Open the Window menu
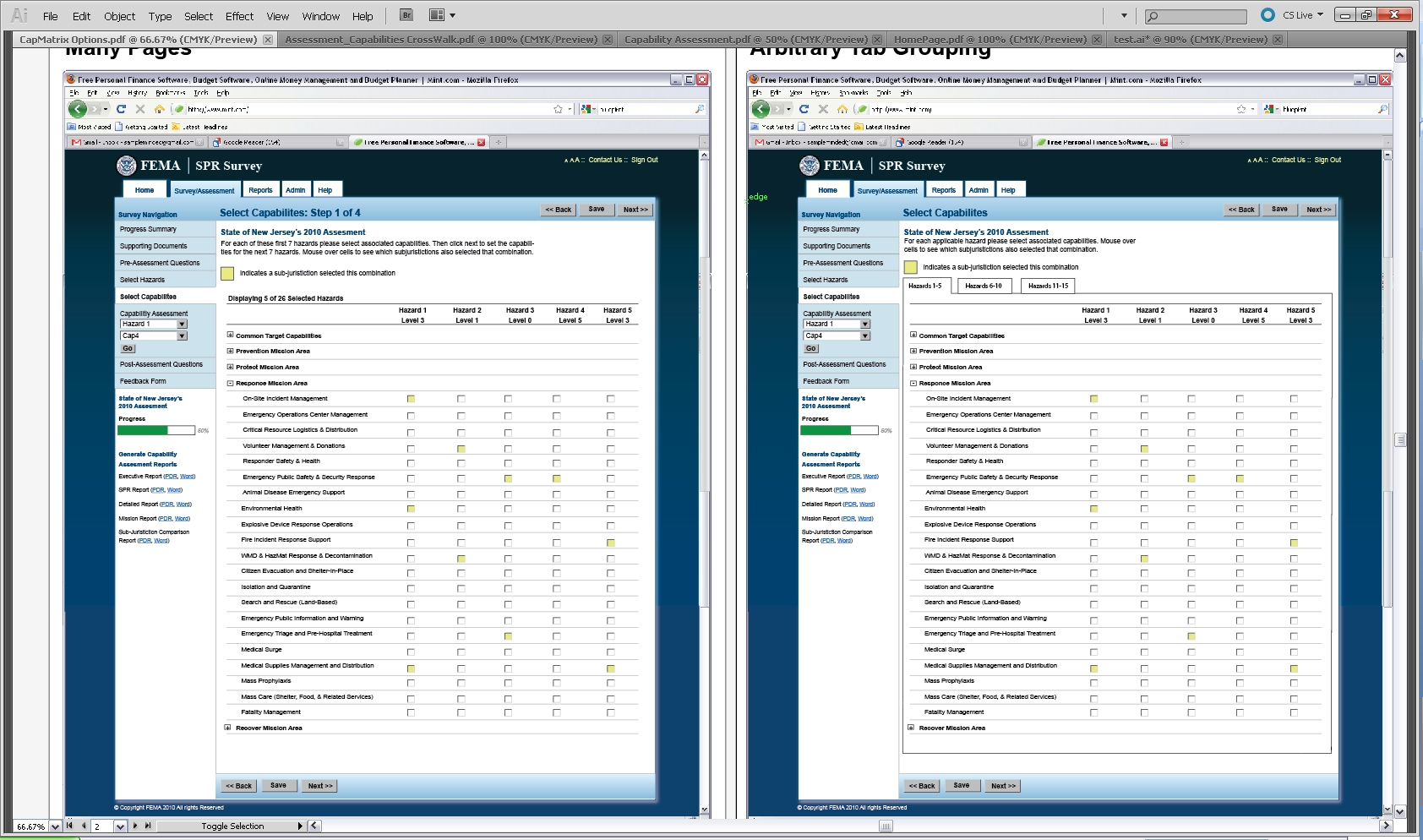1423x840 pixels. click(x=320, y=16)
